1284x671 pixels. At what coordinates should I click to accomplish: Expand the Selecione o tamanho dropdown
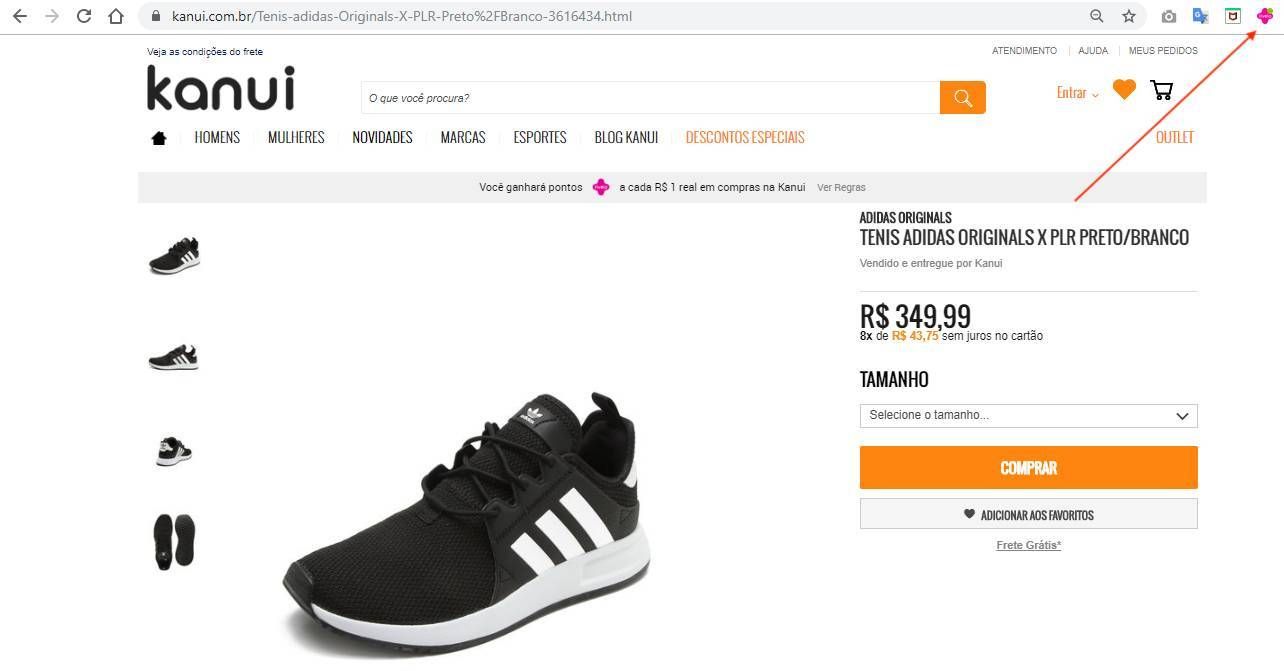point(1028,415)
